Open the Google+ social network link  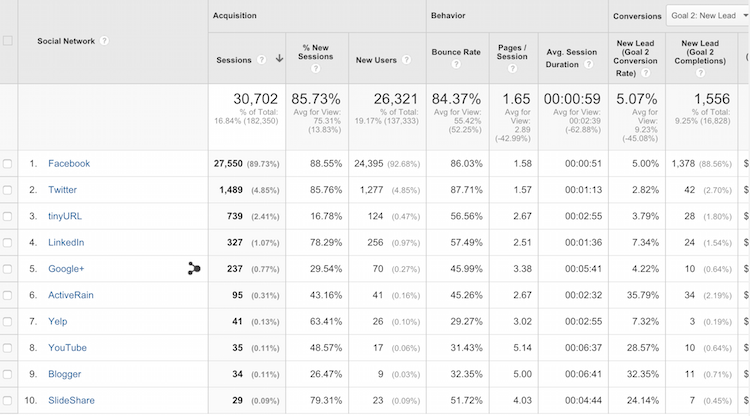[66, 269]
